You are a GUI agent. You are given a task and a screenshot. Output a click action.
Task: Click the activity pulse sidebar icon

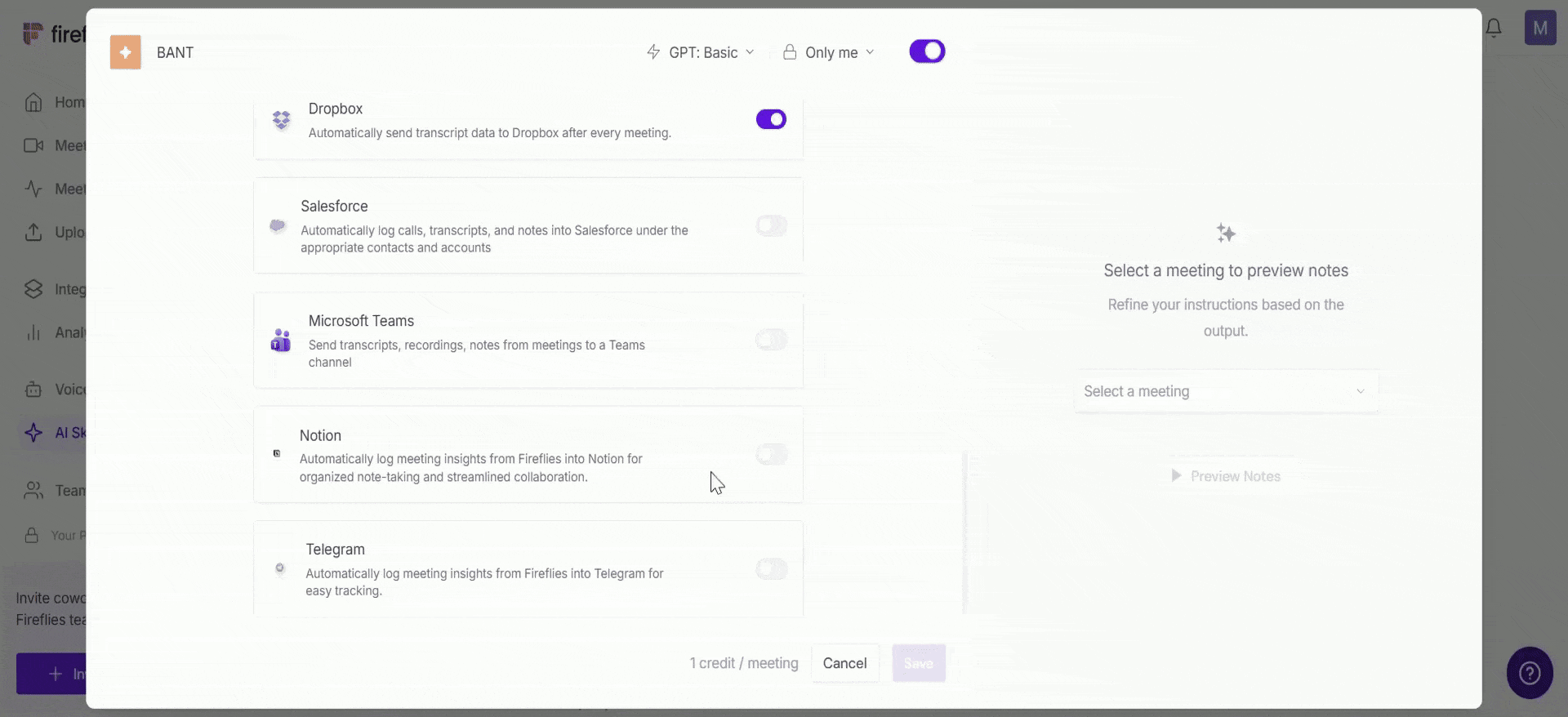pyautogui.click(x=33, y=189)
